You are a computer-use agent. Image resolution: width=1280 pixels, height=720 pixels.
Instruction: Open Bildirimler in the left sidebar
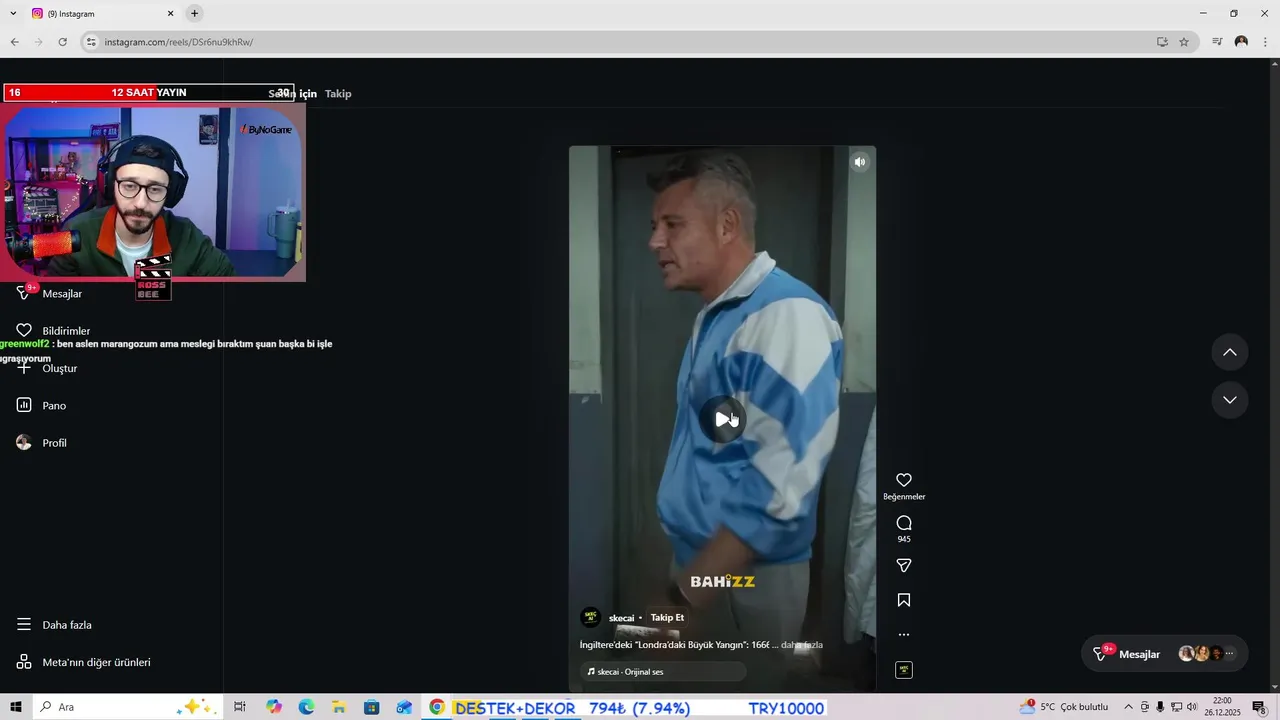click(x=66, y=331)
